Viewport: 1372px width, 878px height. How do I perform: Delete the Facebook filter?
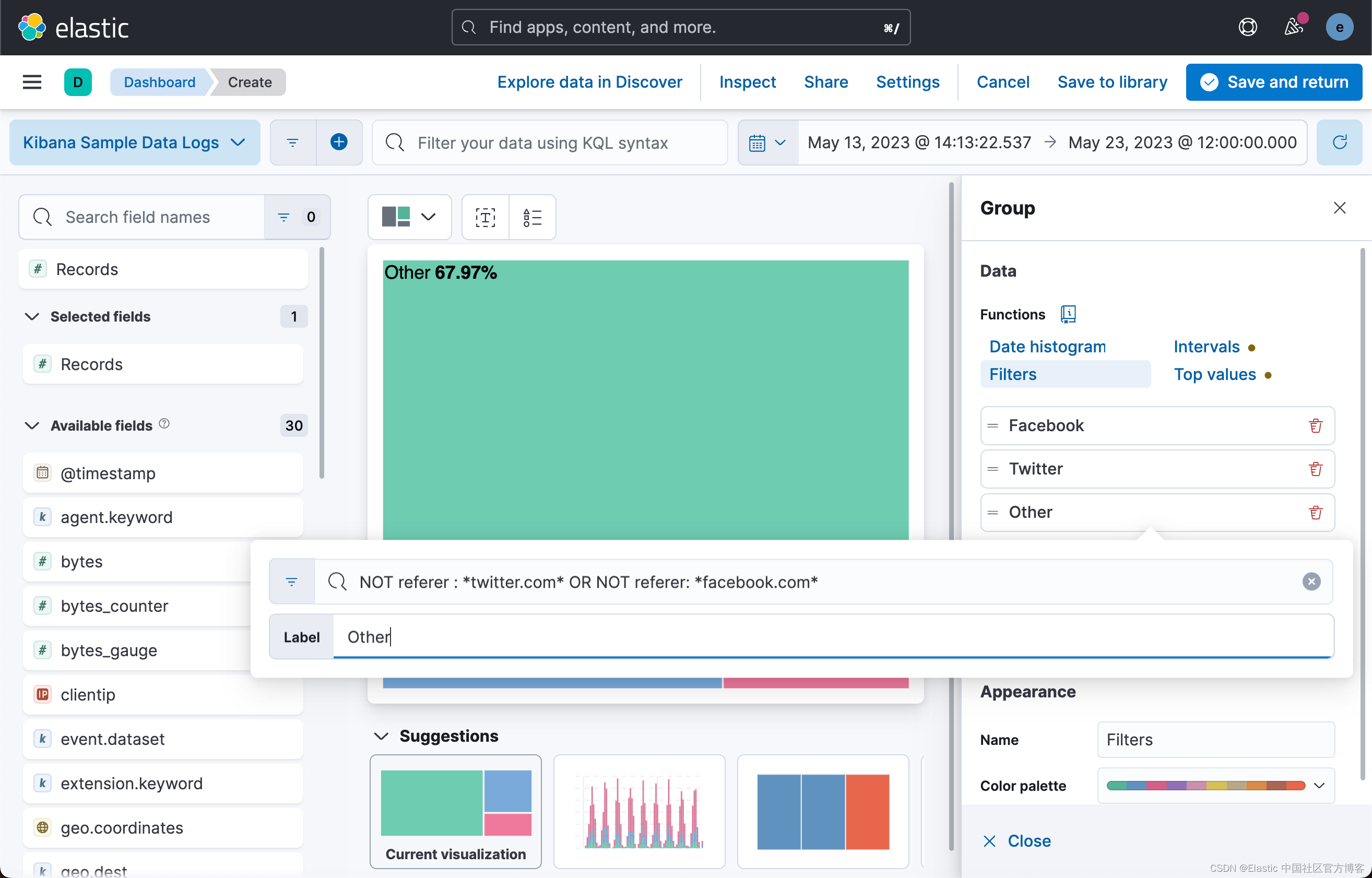click(1316, 426)
